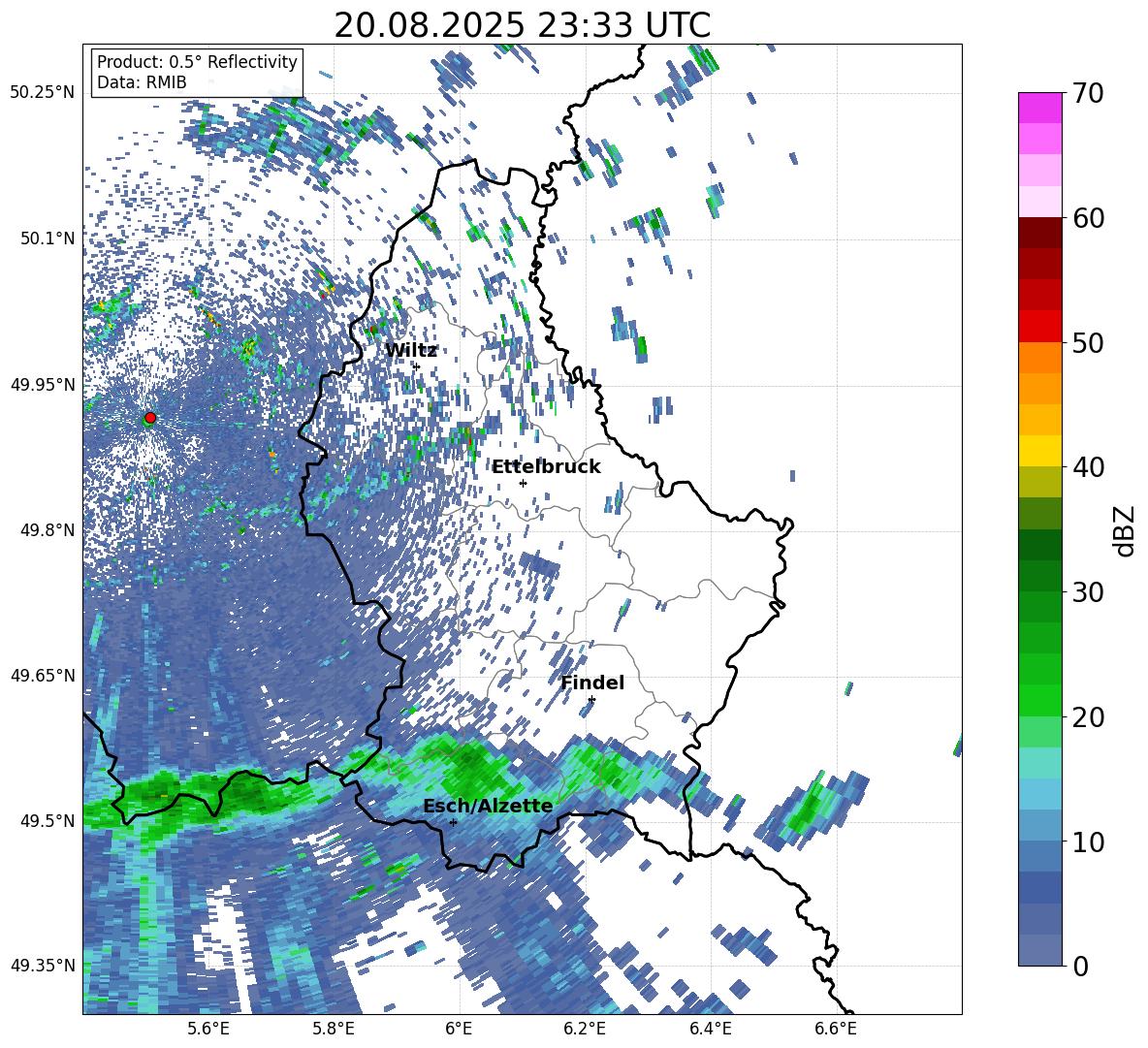Click the 6°E longitude label
1148x1048 pixels.
pyautogui.click(x=459, y=1029)
